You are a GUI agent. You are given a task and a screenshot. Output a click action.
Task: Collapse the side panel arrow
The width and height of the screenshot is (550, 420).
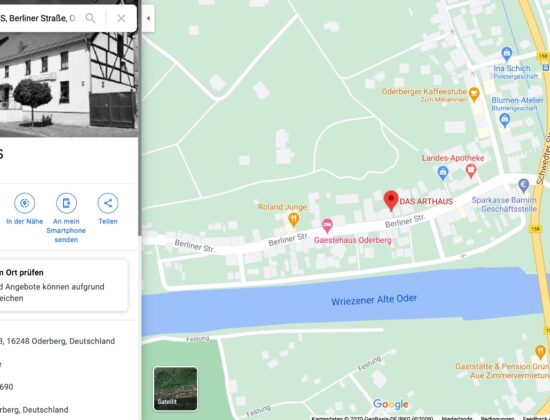pos(148,18)
